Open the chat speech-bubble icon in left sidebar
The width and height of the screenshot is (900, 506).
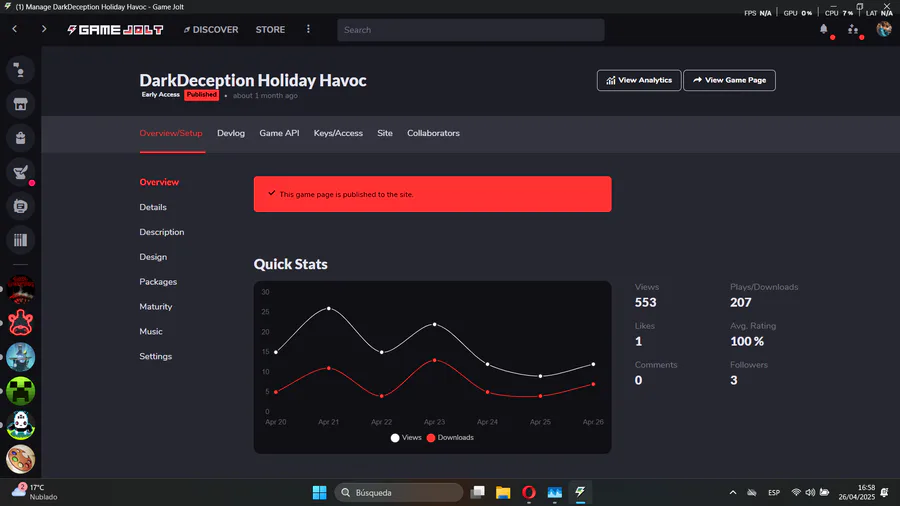(x=20, y=70)
